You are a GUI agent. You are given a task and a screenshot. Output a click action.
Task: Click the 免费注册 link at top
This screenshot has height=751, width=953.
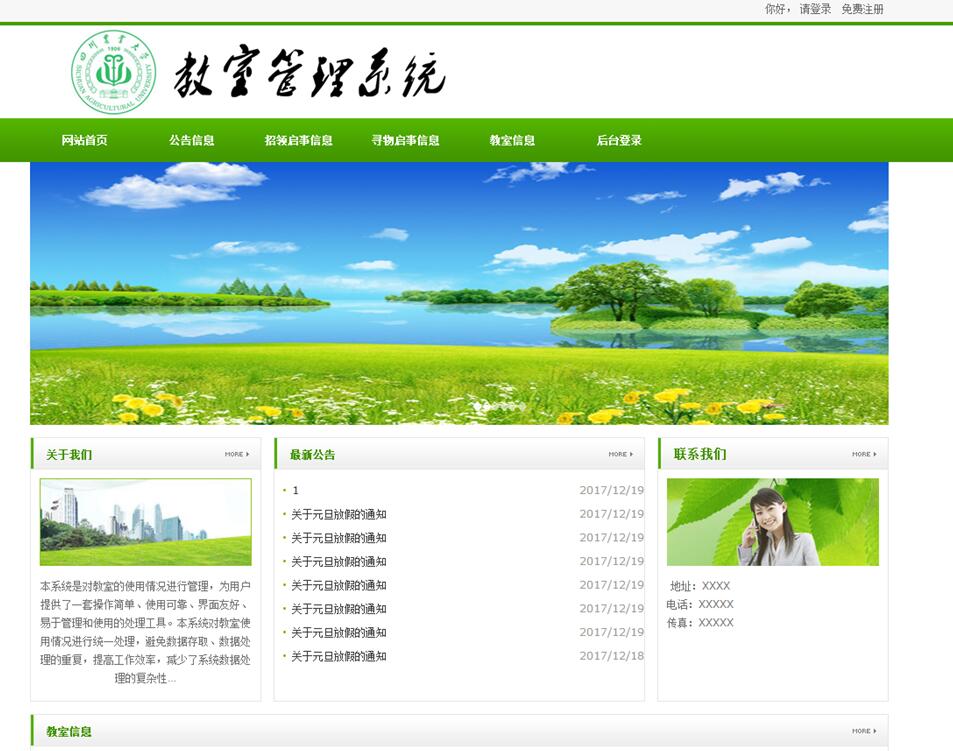(862, 9)
